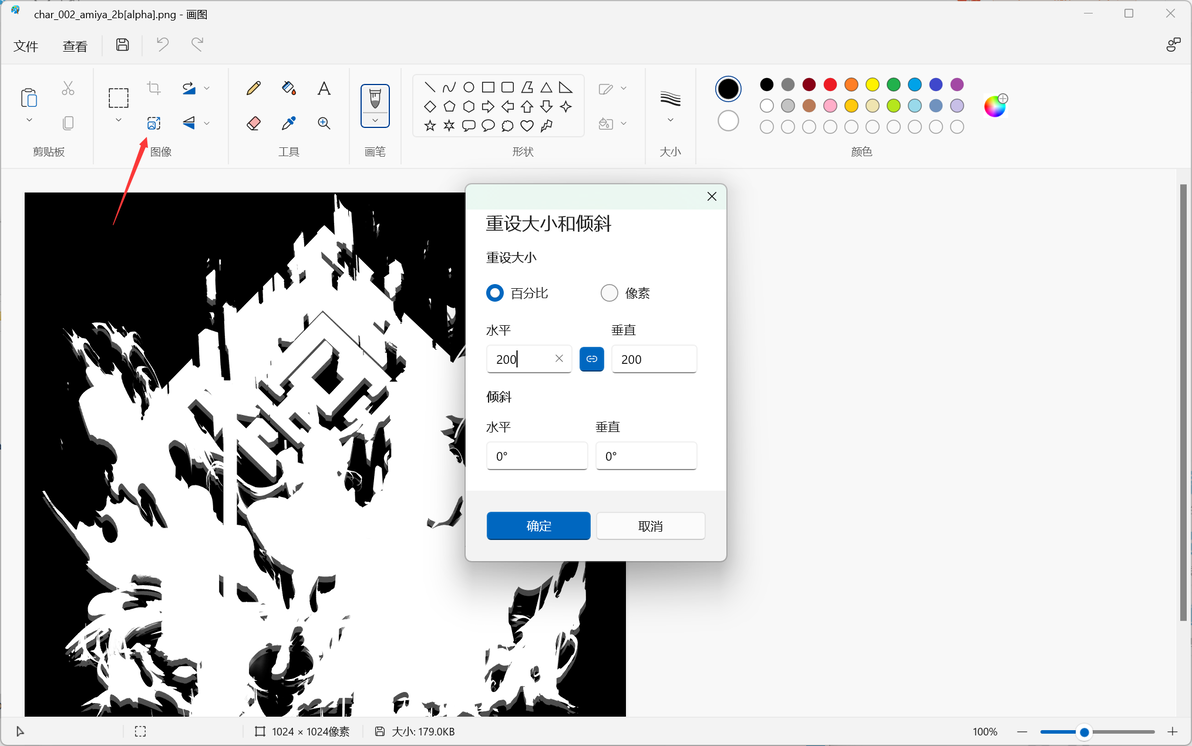This screenshot has height=746, width=1192.
Task: Select the Color picker eyedropper tool
Action: click(x=289, y=123)
